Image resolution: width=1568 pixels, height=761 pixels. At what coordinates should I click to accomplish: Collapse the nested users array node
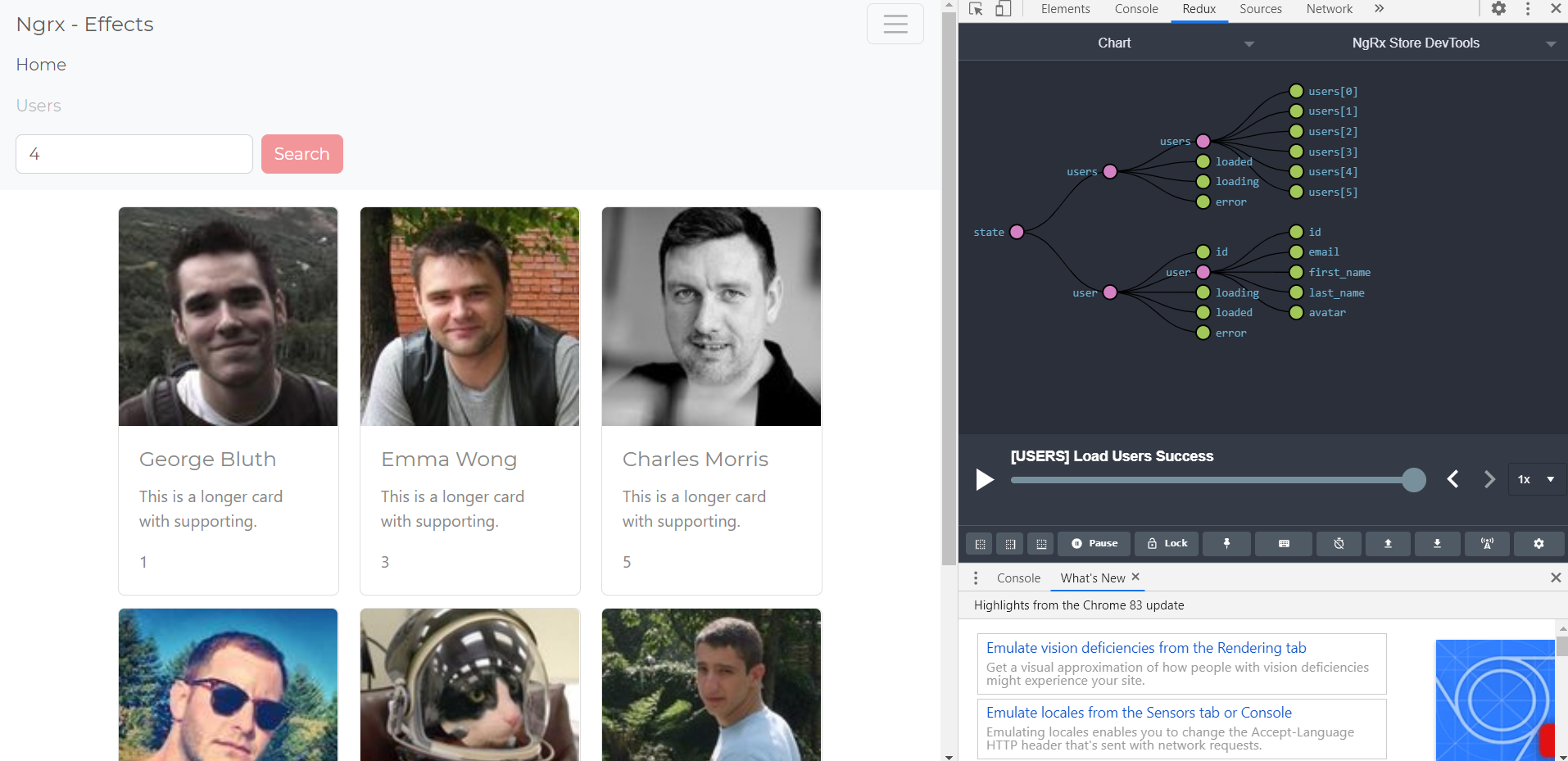point(1203,141)
